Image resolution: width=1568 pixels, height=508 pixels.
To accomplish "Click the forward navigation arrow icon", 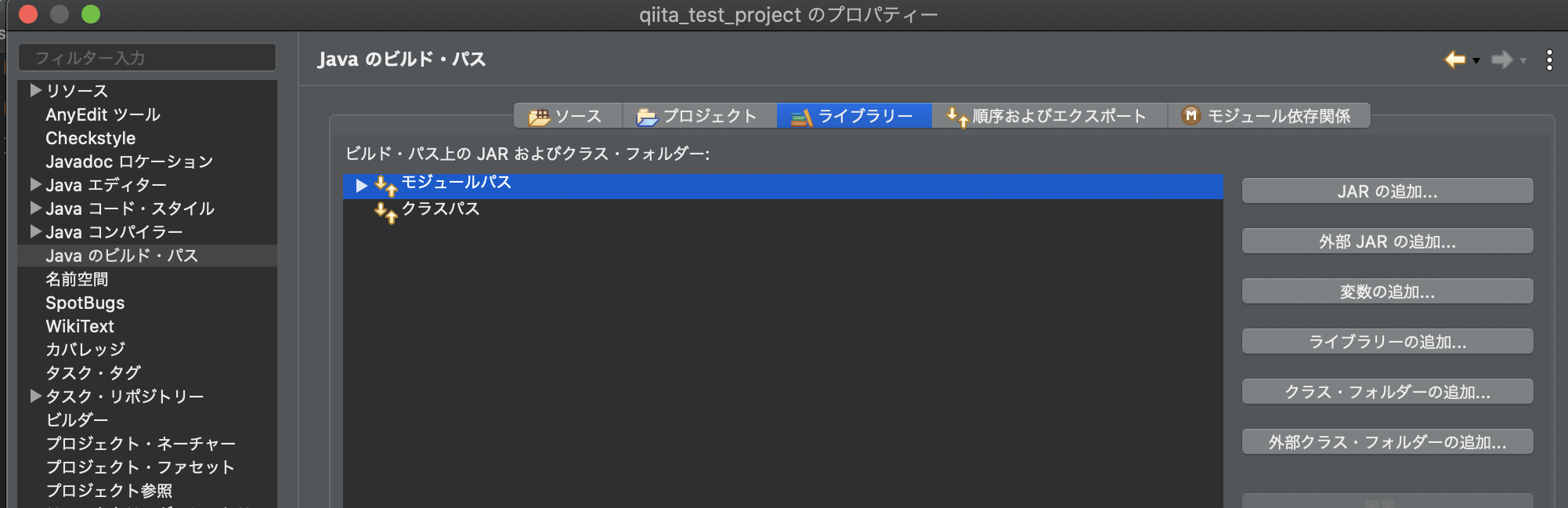I will tap(1504, 59).
